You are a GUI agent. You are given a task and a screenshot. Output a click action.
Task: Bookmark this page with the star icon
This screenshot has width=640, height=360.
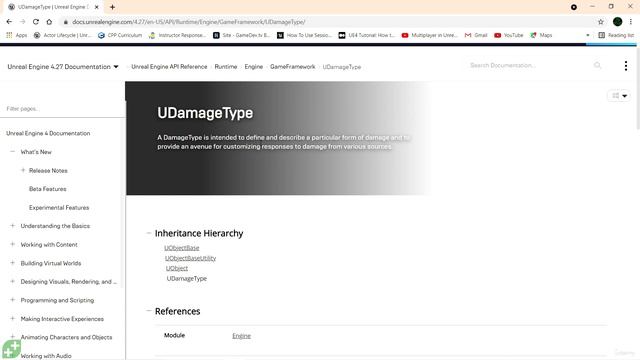tap(601, 22)
